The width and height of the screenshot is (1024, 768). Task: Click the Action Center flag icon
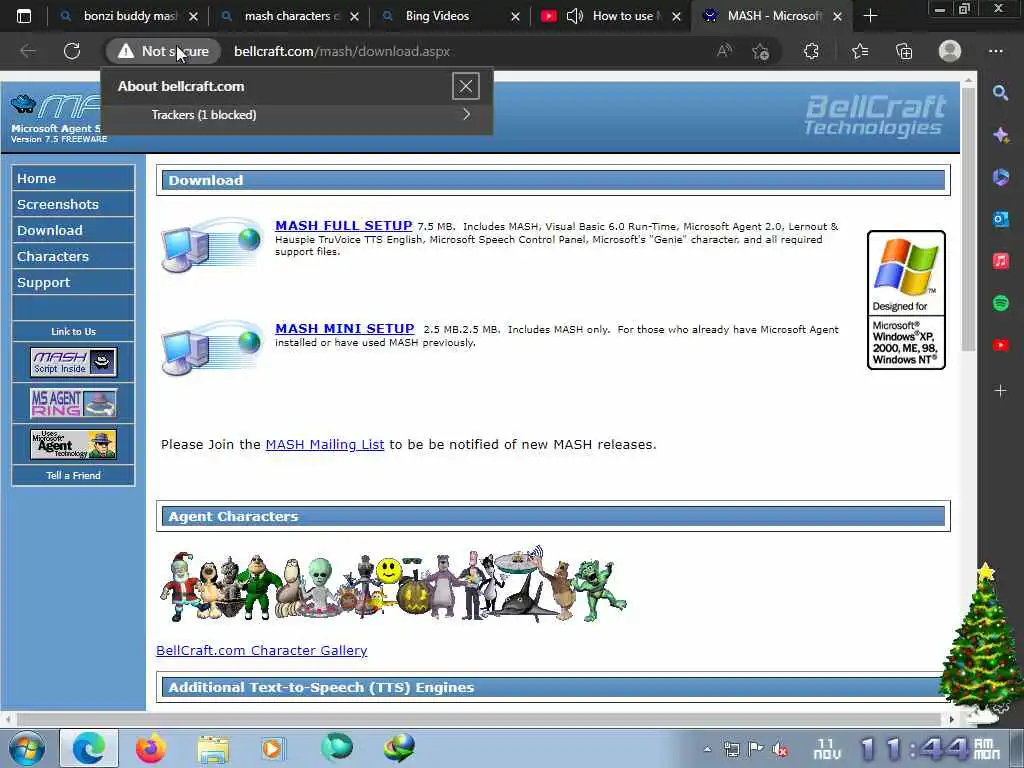coord(756,748)
